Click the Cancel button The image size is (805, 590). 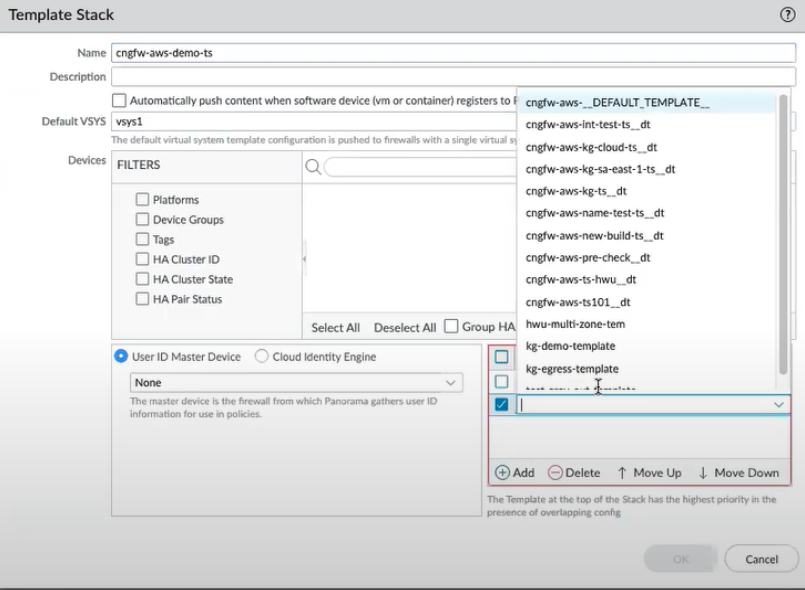tap(761, 559)
